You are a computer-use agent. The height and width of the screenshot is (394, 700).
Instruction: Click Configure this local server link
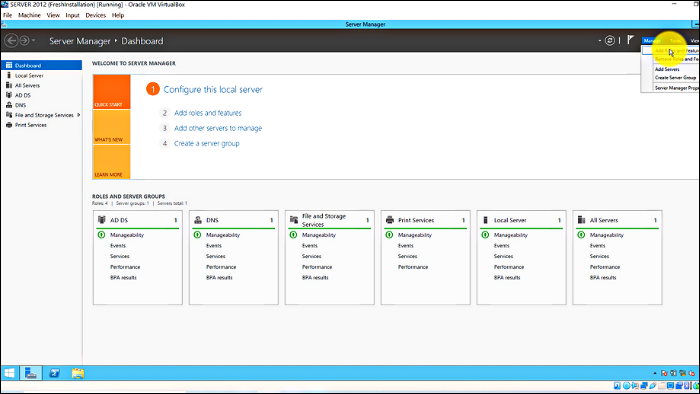pos(213,90)
